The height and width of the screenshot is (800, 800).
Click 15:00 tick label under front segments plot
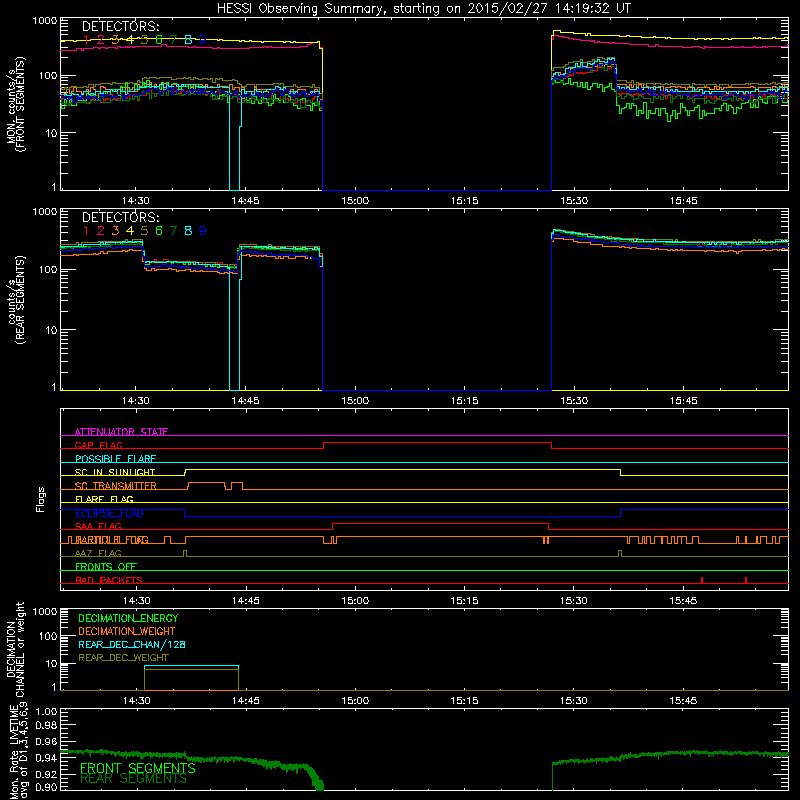pos(355,201)
